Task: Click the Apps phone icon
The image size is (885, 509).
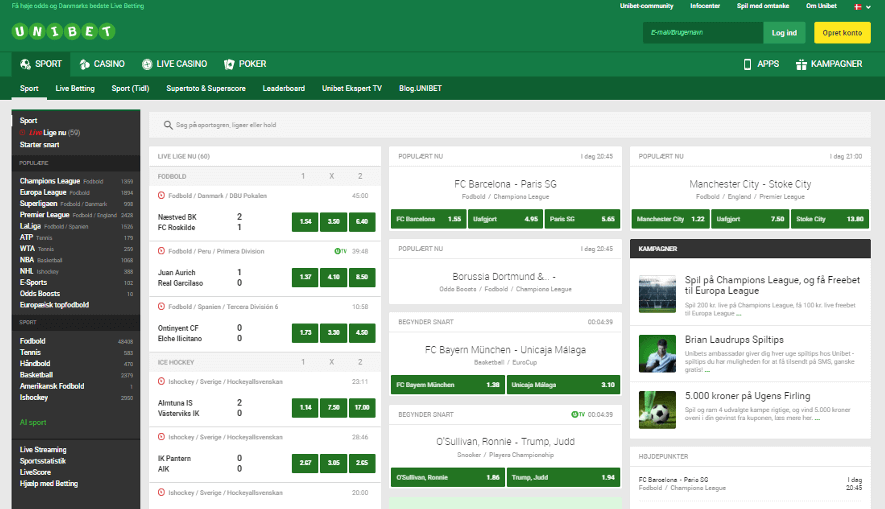Action: [747, 64]
